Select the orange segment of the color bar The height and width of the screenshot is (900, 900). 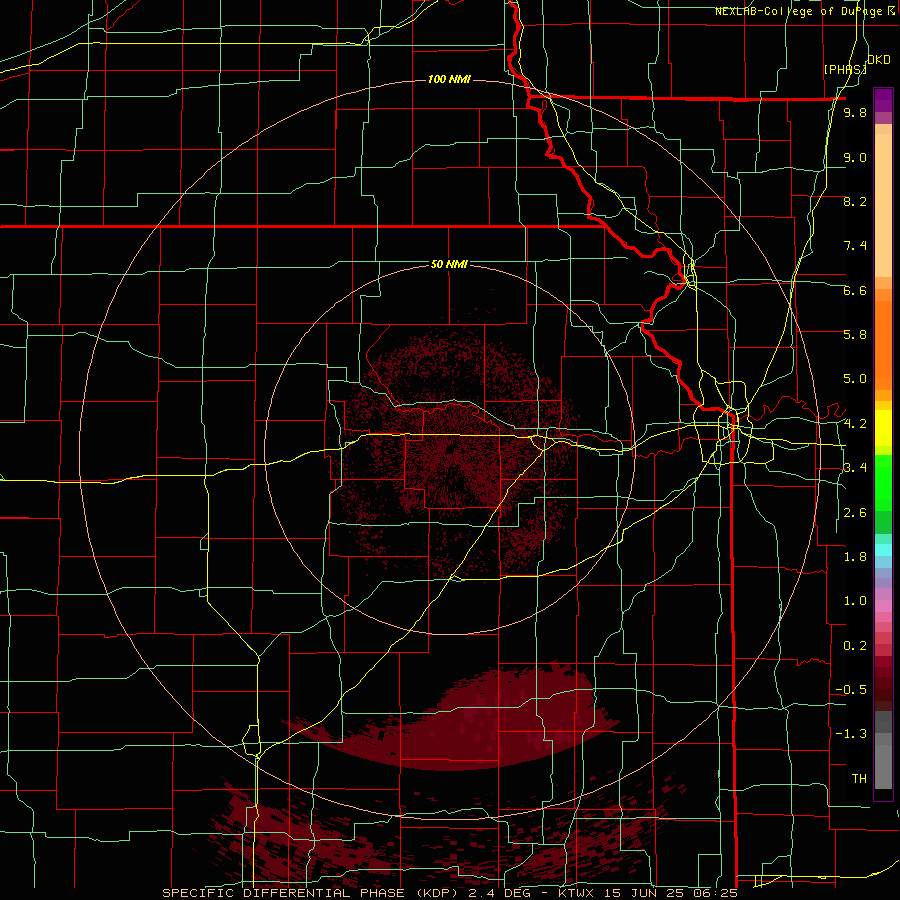click(x=883, y=344)
